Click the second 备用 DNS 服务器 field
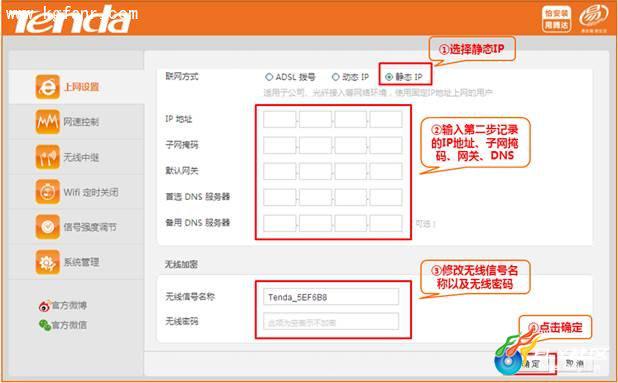Viewport: 618px width, 383px height. (x=315, y=223)
